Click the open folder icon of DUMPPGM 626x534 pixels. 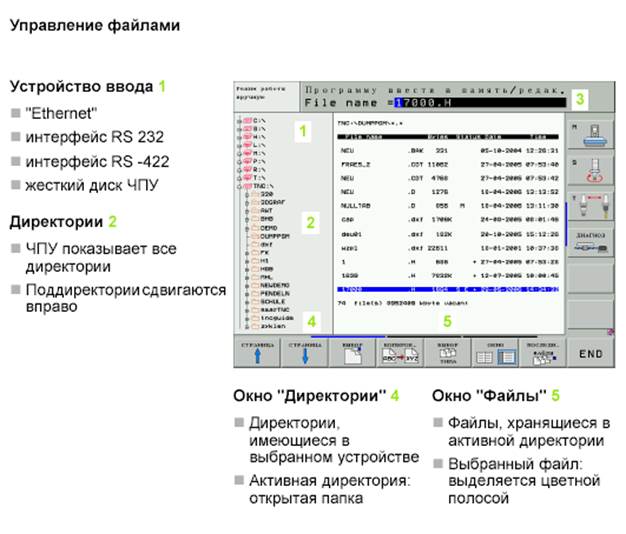point(256,236)
